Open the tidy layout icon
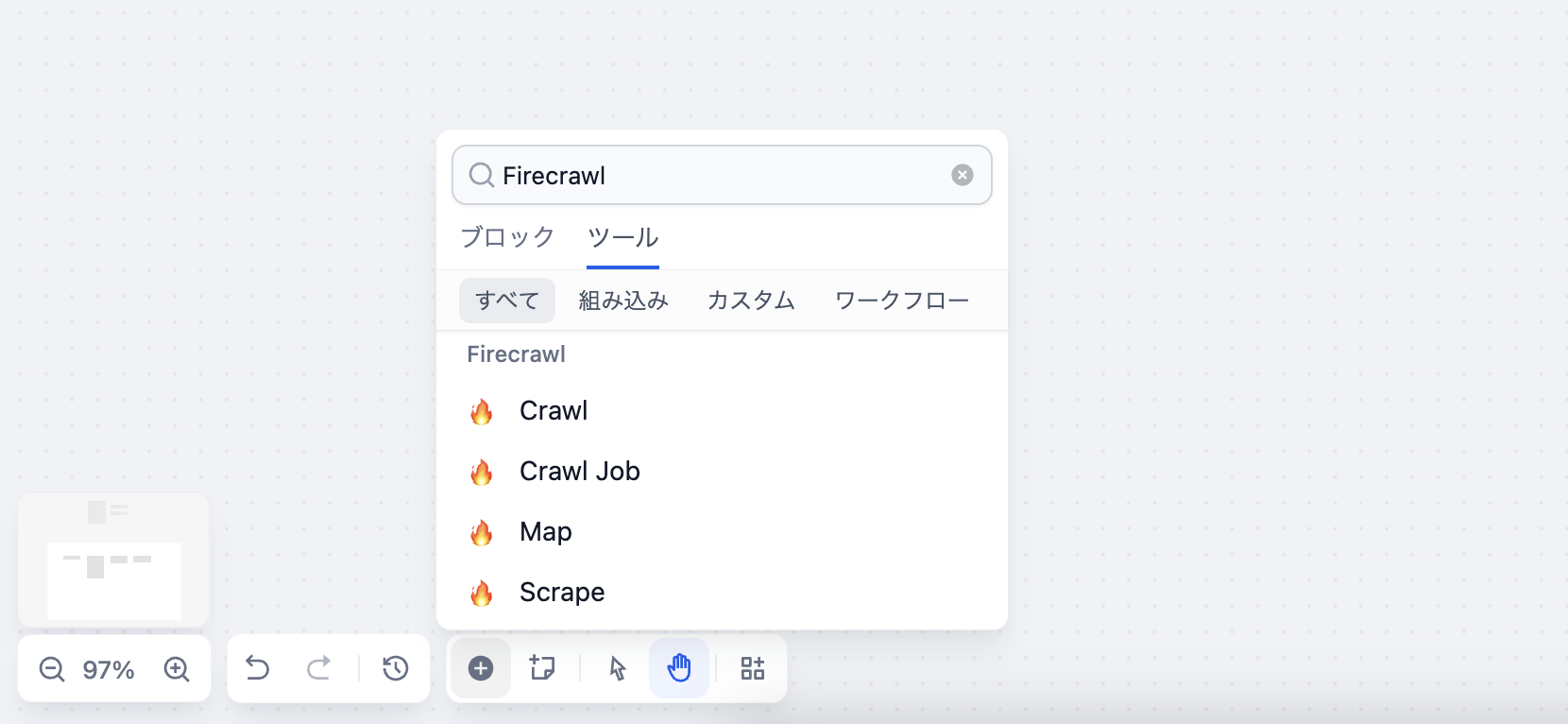Viewport: 1568px width, 724px height. click(x=752, y=668)
